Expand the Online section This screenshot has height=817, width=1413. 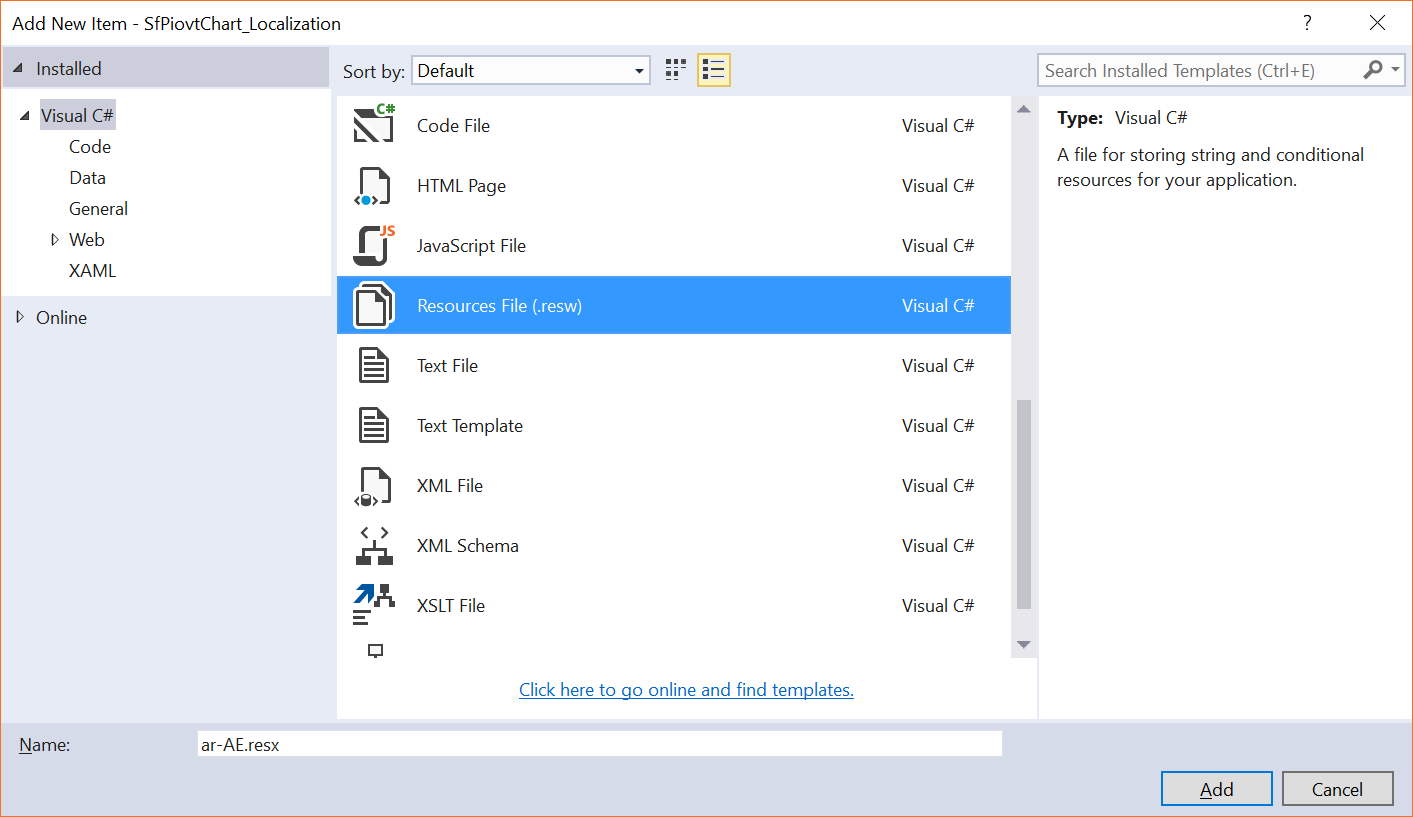click(x=20, y=317)
